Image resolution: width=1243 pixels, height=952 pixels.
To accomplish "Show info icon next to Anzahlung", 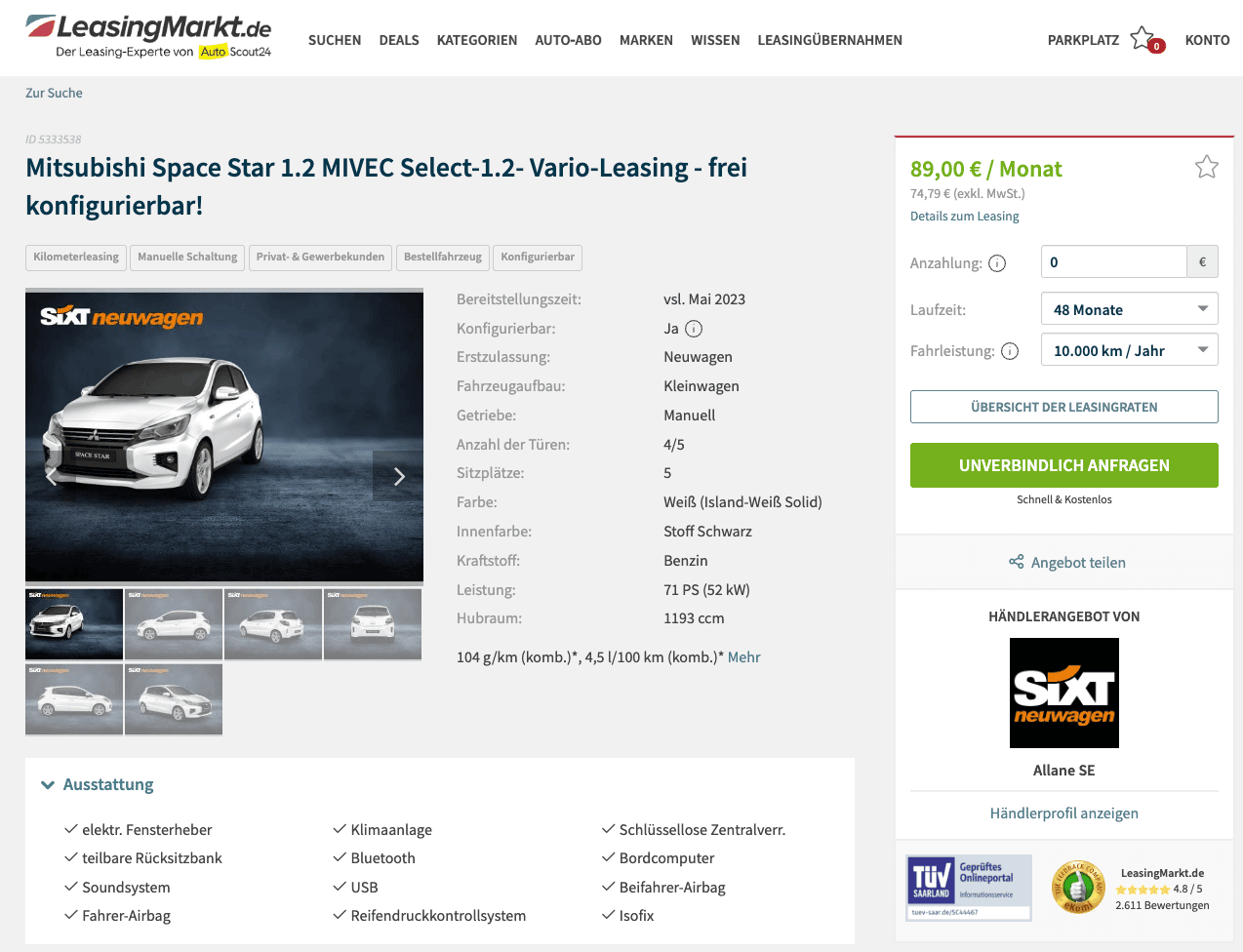I will coord(997,263).
